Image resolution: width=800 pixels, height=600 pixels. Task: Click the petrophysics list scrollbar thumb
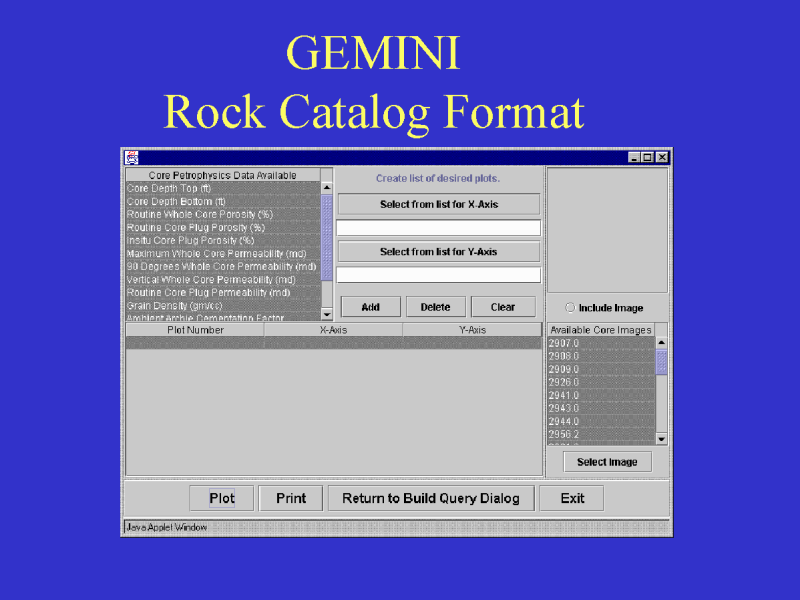327,238
